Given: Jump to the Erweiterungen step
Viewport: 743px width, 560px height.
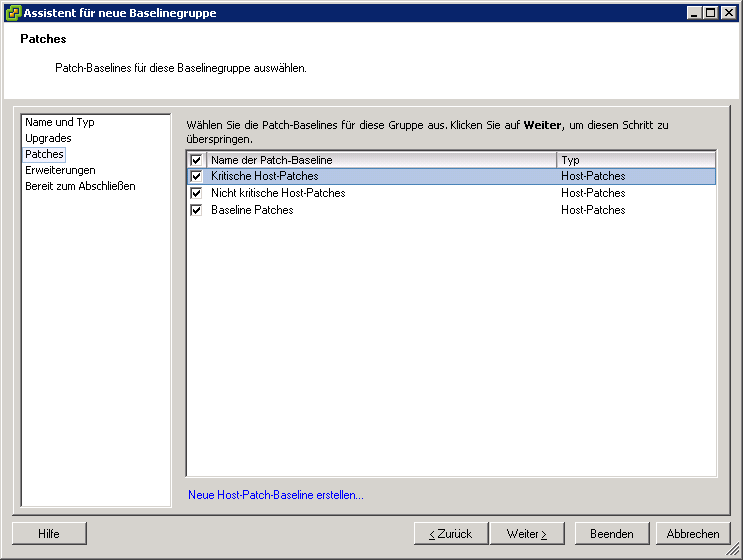Looking at the screenshot, I should pos(60,170).
